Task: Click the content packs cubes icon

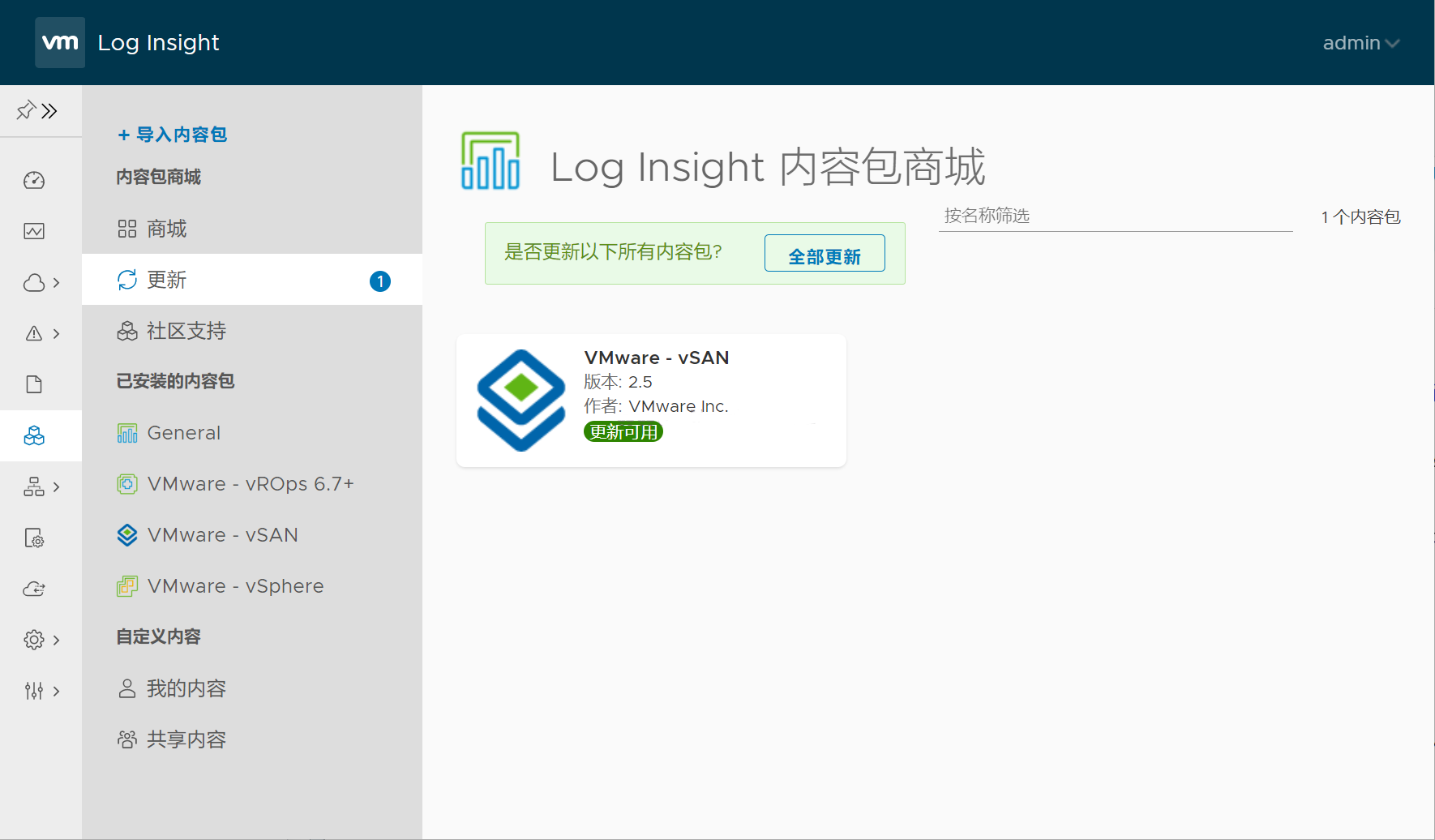Action: (34, 436)
